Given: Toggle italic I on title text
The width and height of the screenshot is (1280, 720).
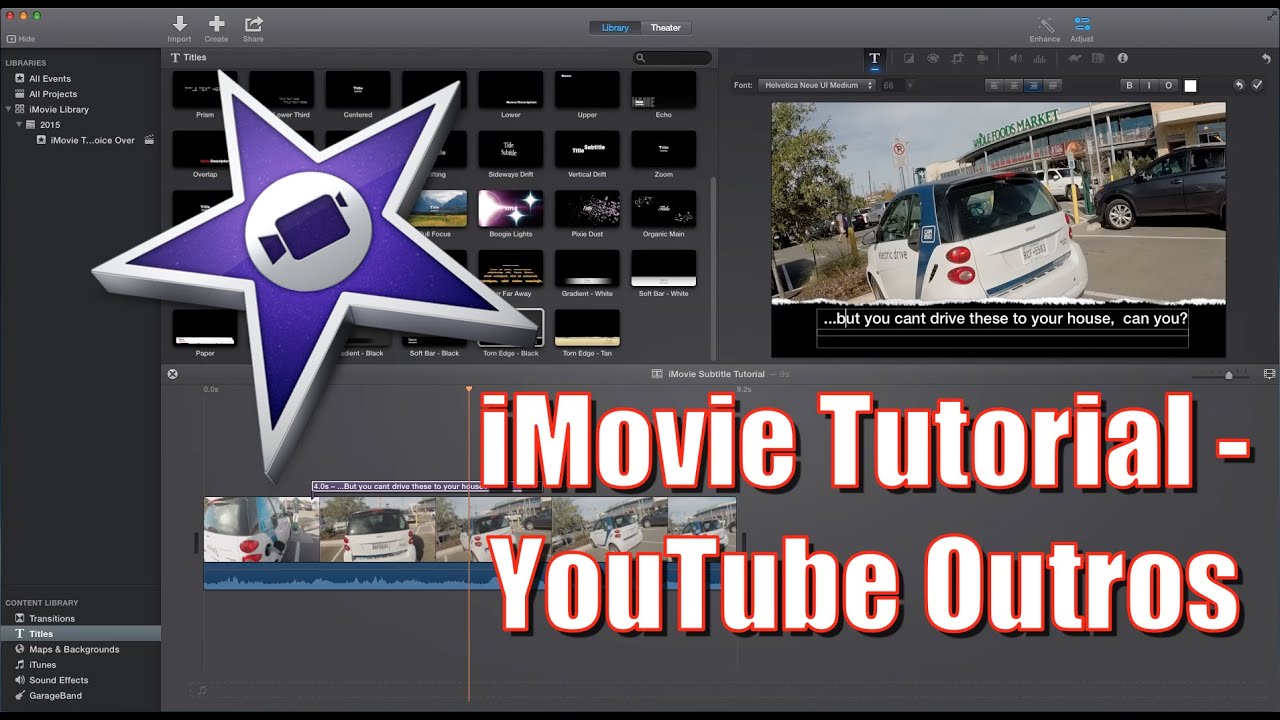Looking at the screenshot, I should pos(1149,86).
